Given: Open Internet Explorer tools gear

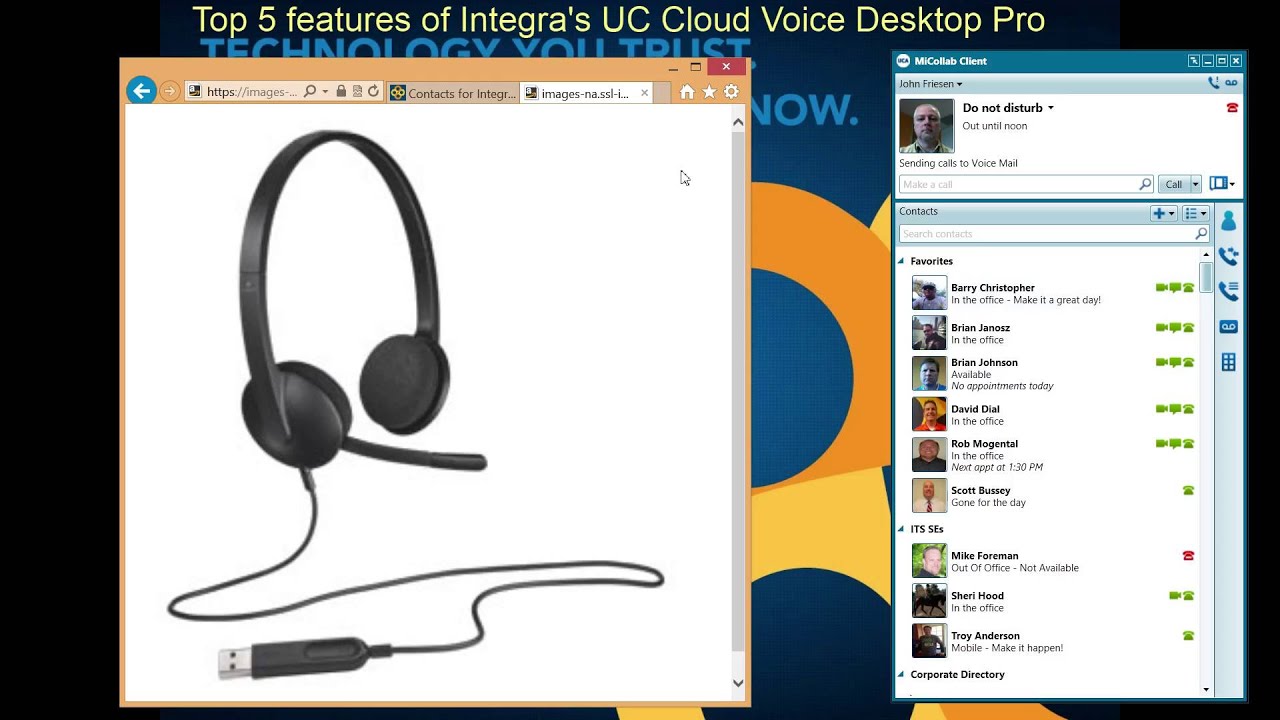Looking at the screenshot, I should (731, 92).
